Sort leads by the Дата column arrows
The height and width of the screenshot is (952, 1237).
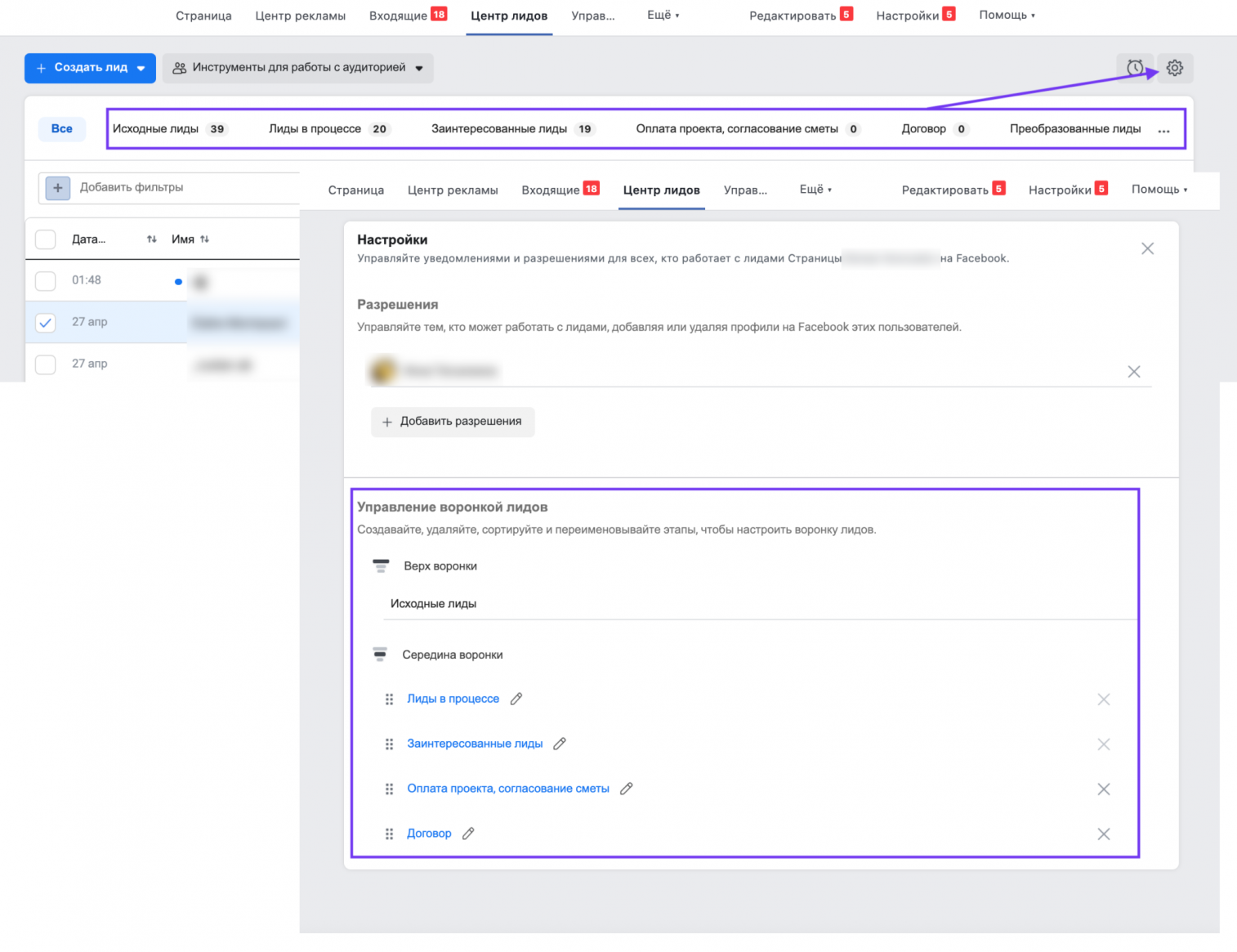click(x=151, y=239)
